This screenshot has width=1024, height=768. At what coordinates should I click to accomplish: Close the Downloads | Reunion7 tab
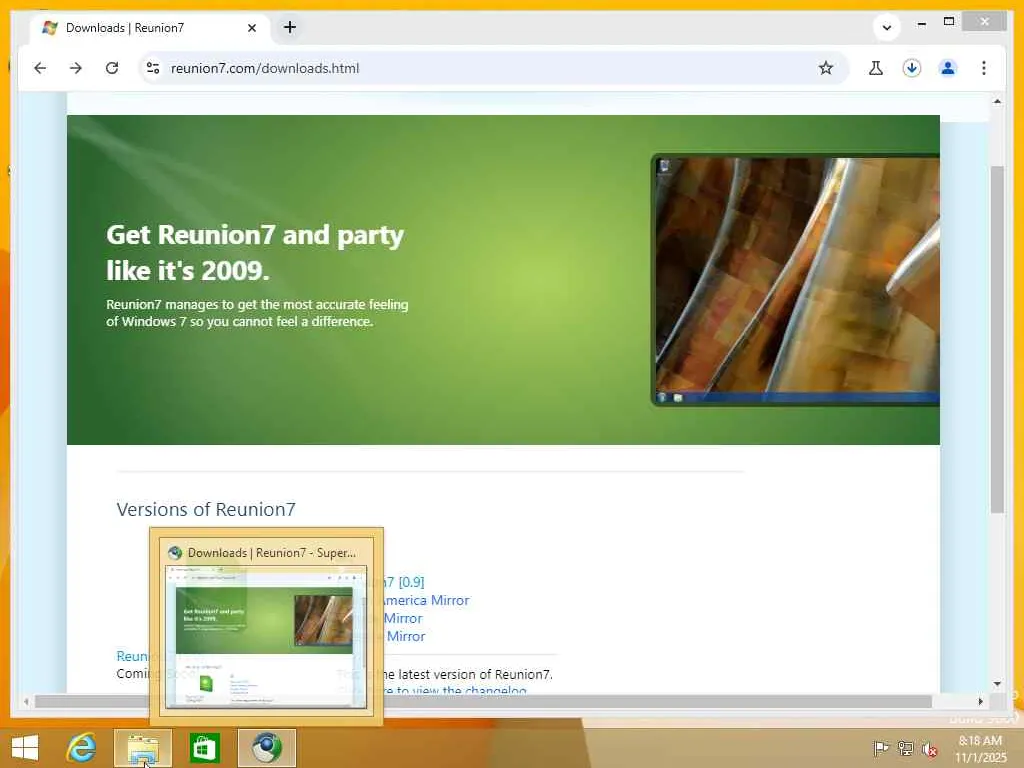tap(252, 28)
